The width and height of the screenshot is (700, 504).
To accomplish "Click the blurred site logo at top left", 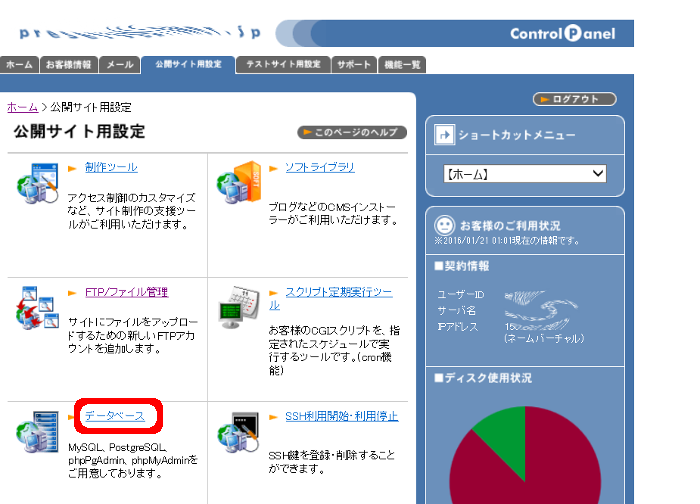I will [140, 32].
